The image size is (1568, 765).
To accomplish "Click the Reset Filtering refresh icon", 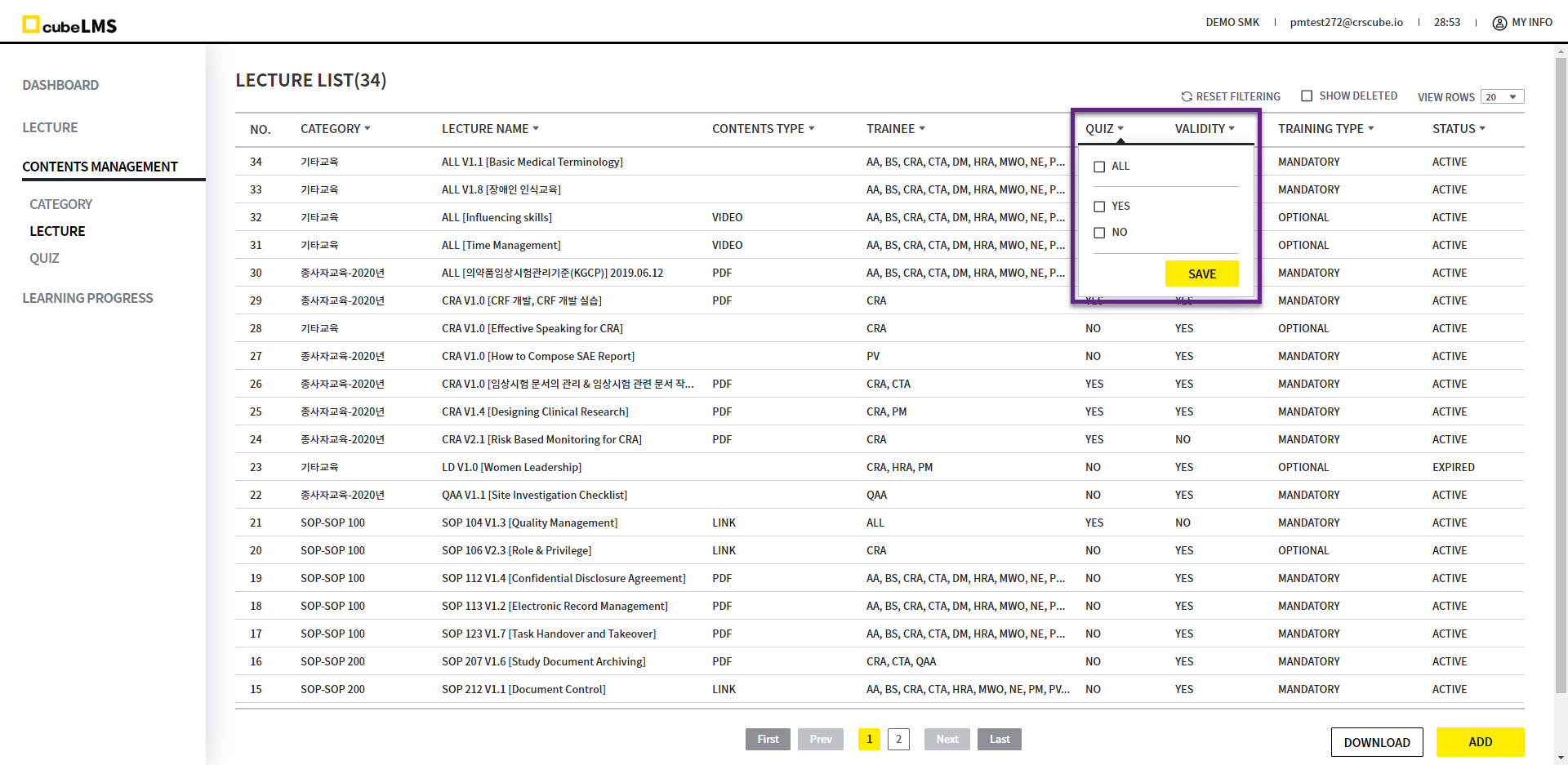I will (1187, 96).
